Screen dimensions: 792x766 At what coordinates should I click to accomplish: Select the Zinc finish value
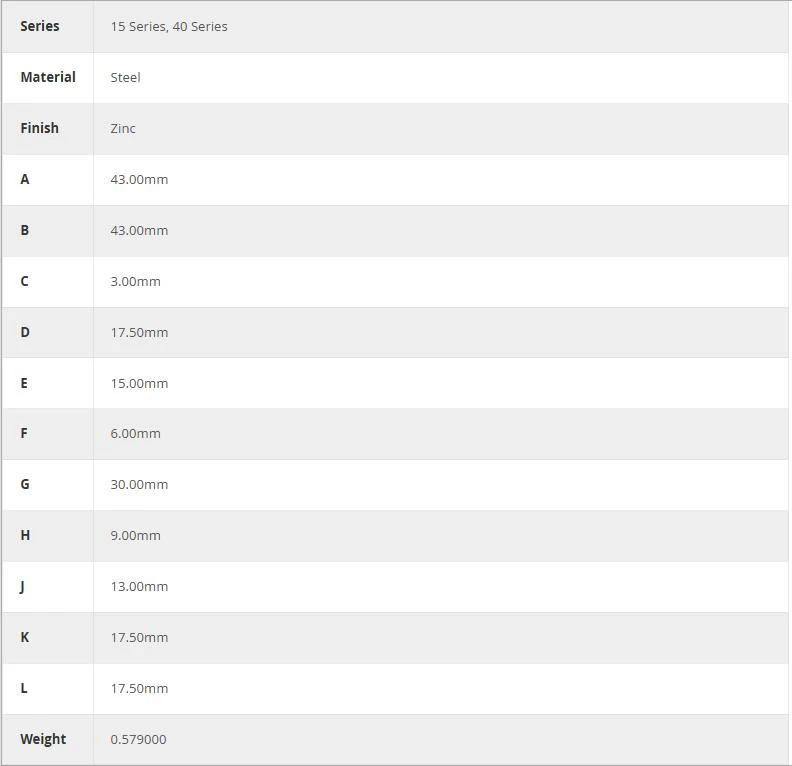[x=123, y=129]
